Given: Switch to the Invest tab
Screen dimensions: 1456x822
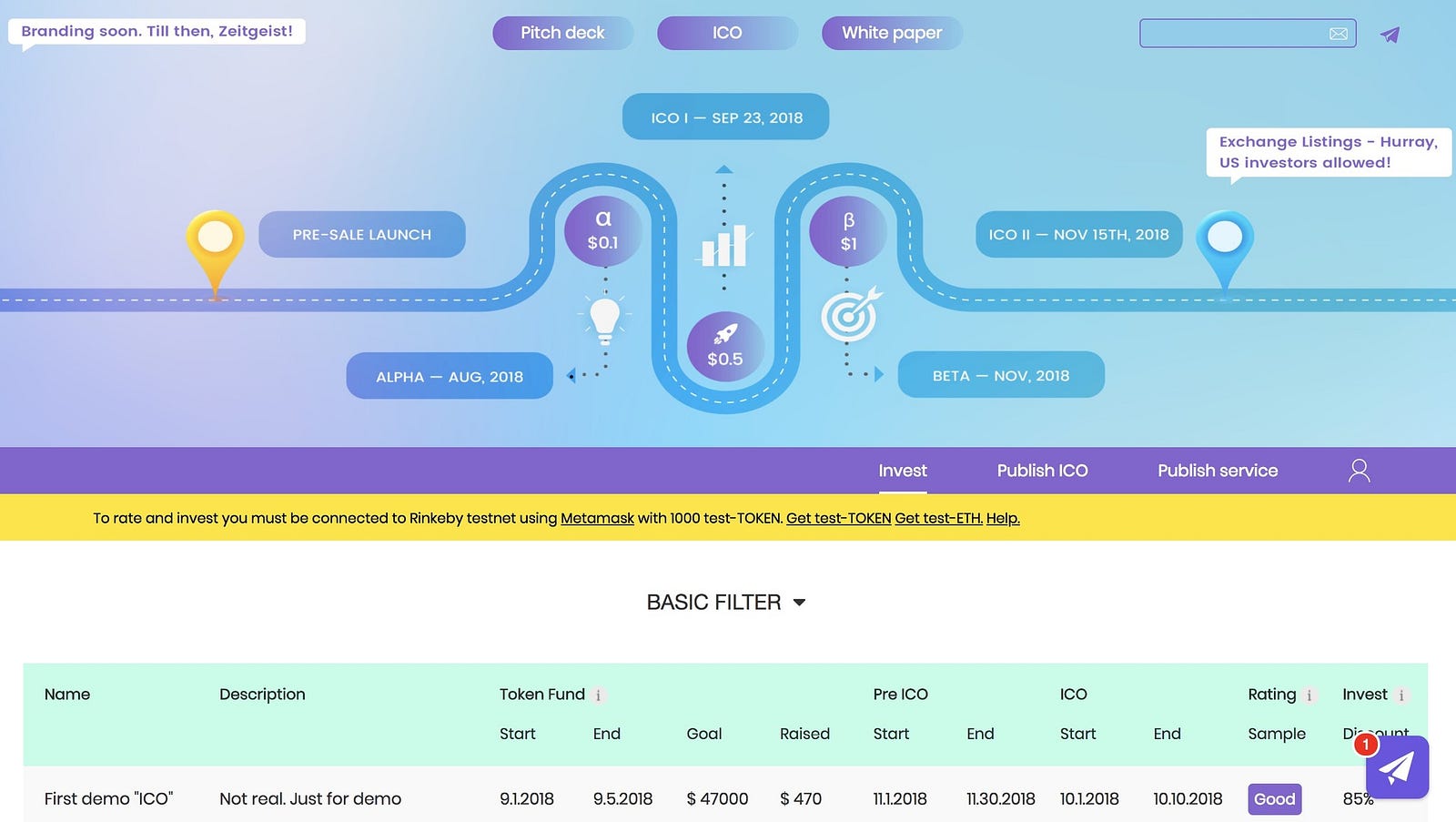Looking at the screenshot, I should pyautogui.click(x=903, y=471).
